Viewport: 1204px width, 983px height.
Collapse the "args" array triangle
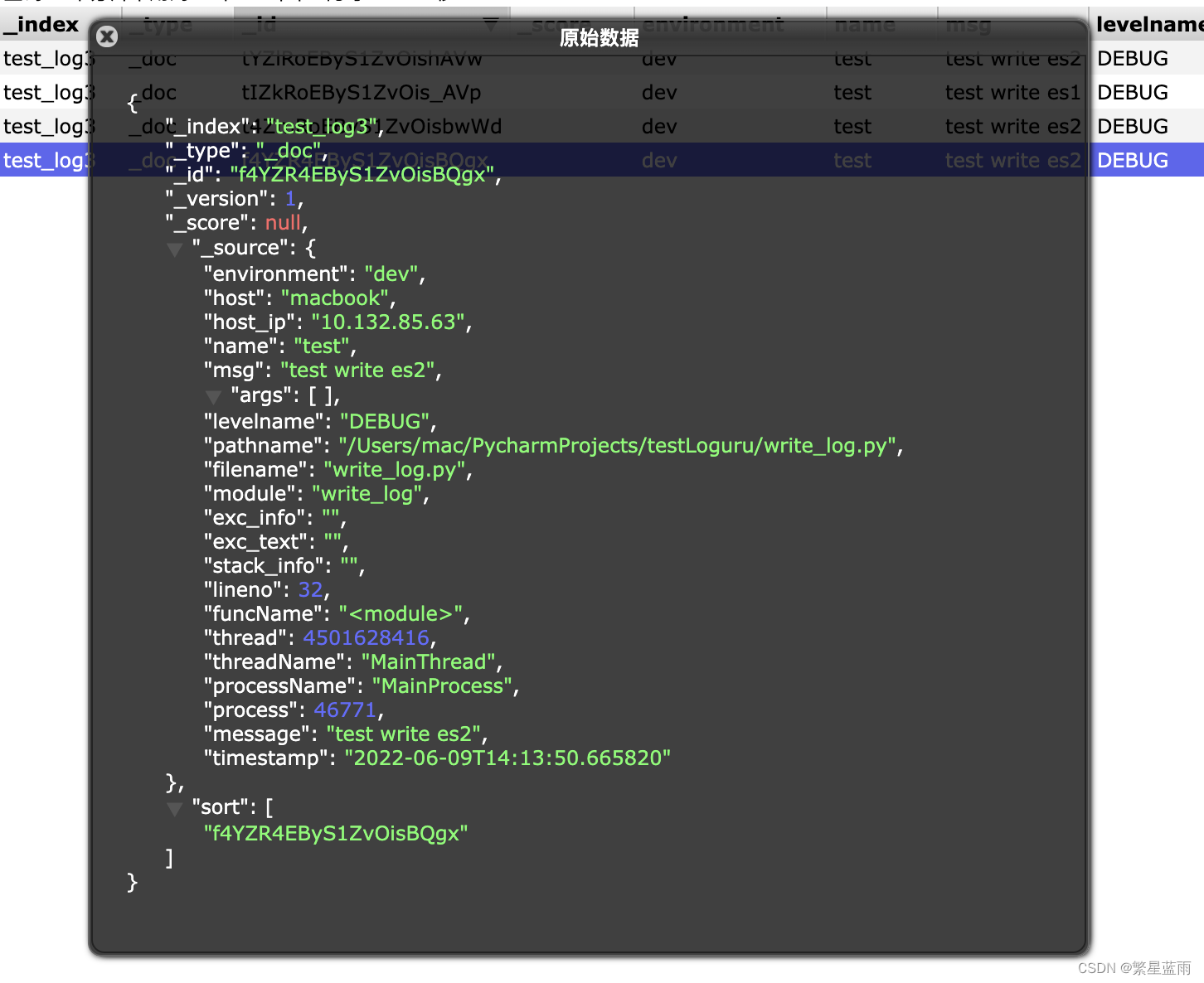(213, 397)
